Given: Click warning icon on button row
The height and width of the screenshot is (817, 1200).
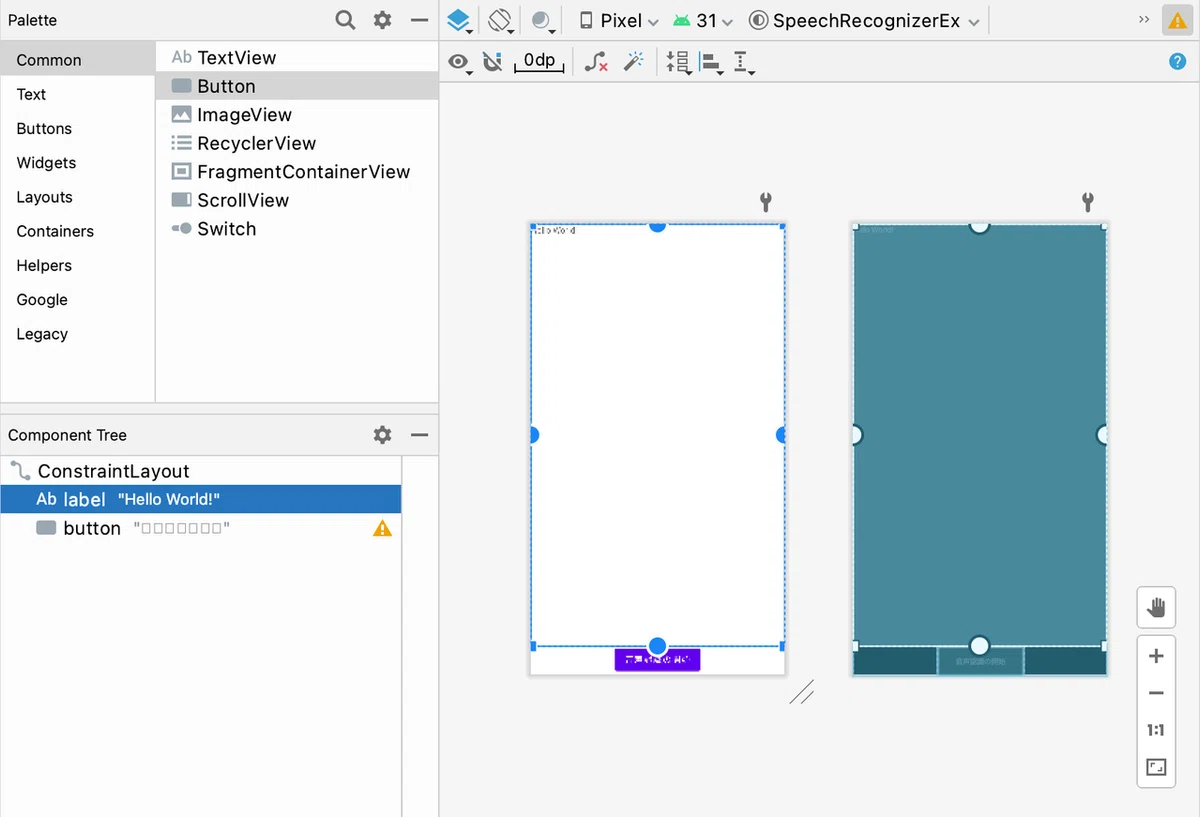Looking at the screenshot, I should tap(382, 528).
